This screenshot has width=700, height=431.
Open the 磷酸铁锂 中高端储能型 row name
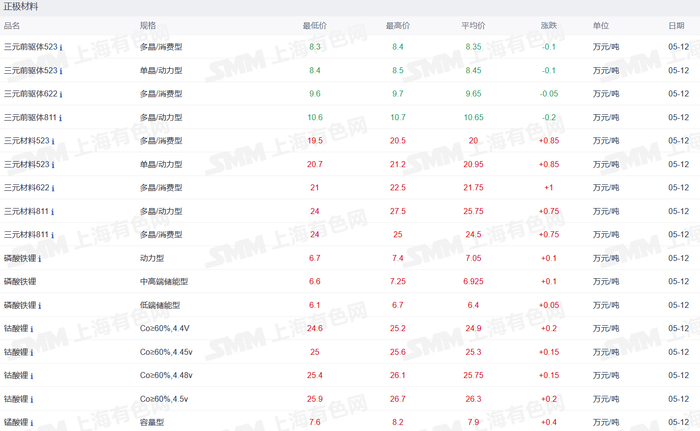click(x=20, y=281)
